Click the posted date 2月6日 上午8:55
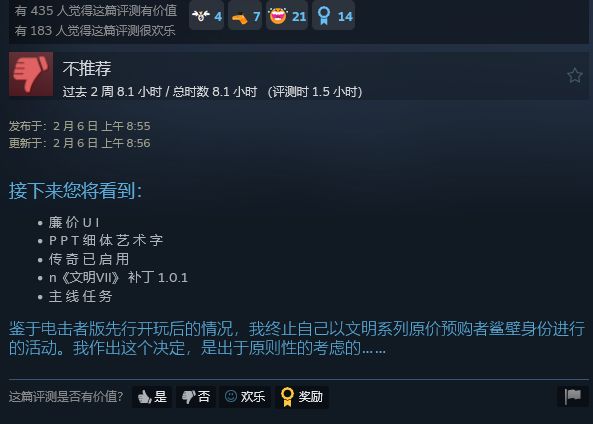The width and height of the screenshot is (593, 424). tap(102, 126)
